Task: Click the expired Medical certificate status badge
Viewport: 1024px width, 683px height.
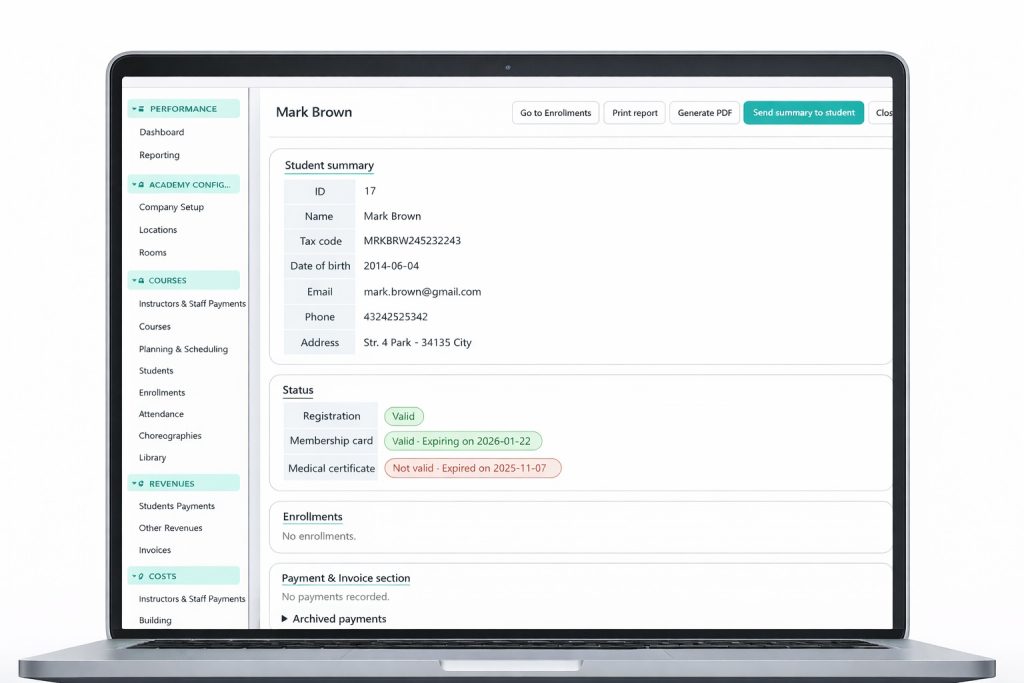Action: pyautogui.click(x=472, y=468)
